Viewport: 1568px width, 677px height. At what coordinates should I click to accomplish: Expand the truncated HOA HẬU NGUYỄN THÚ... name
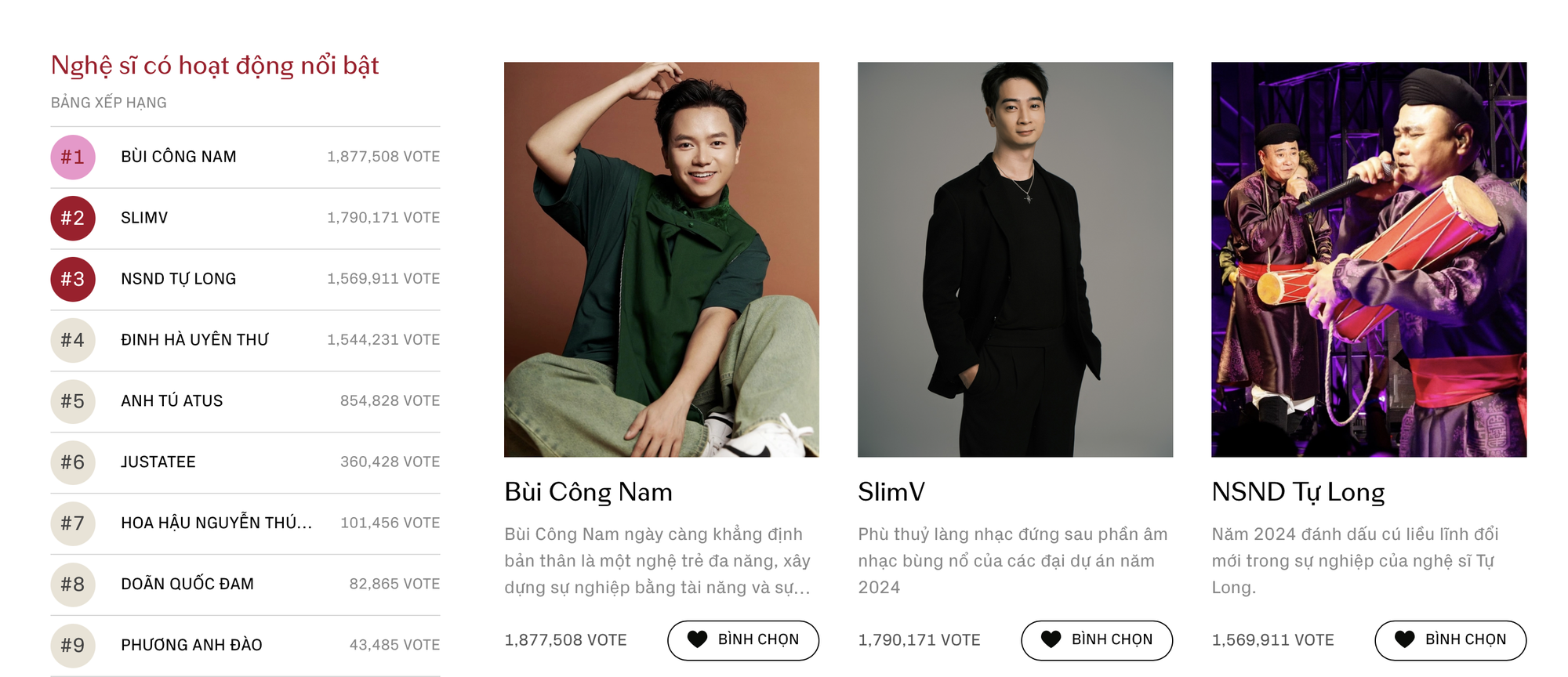(216, 523)
